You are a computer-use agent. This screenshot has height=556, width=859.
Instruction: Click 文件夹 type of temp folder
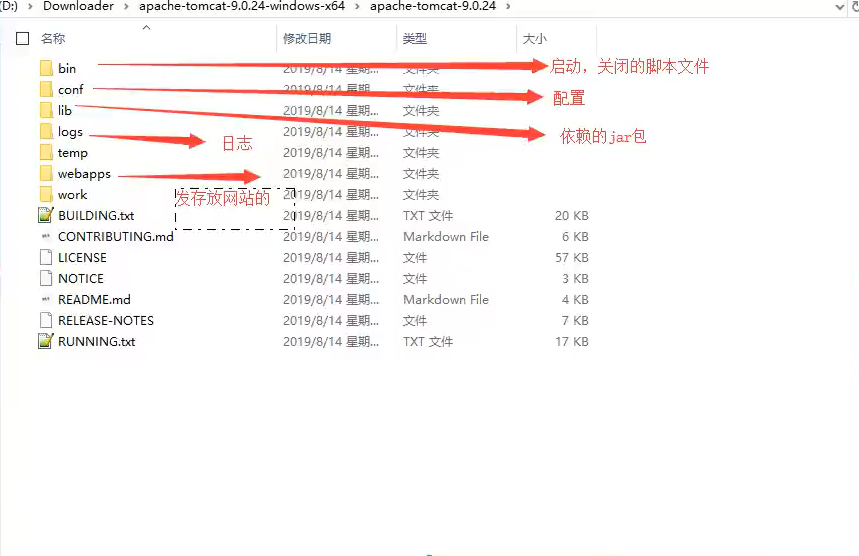[421, 152]
